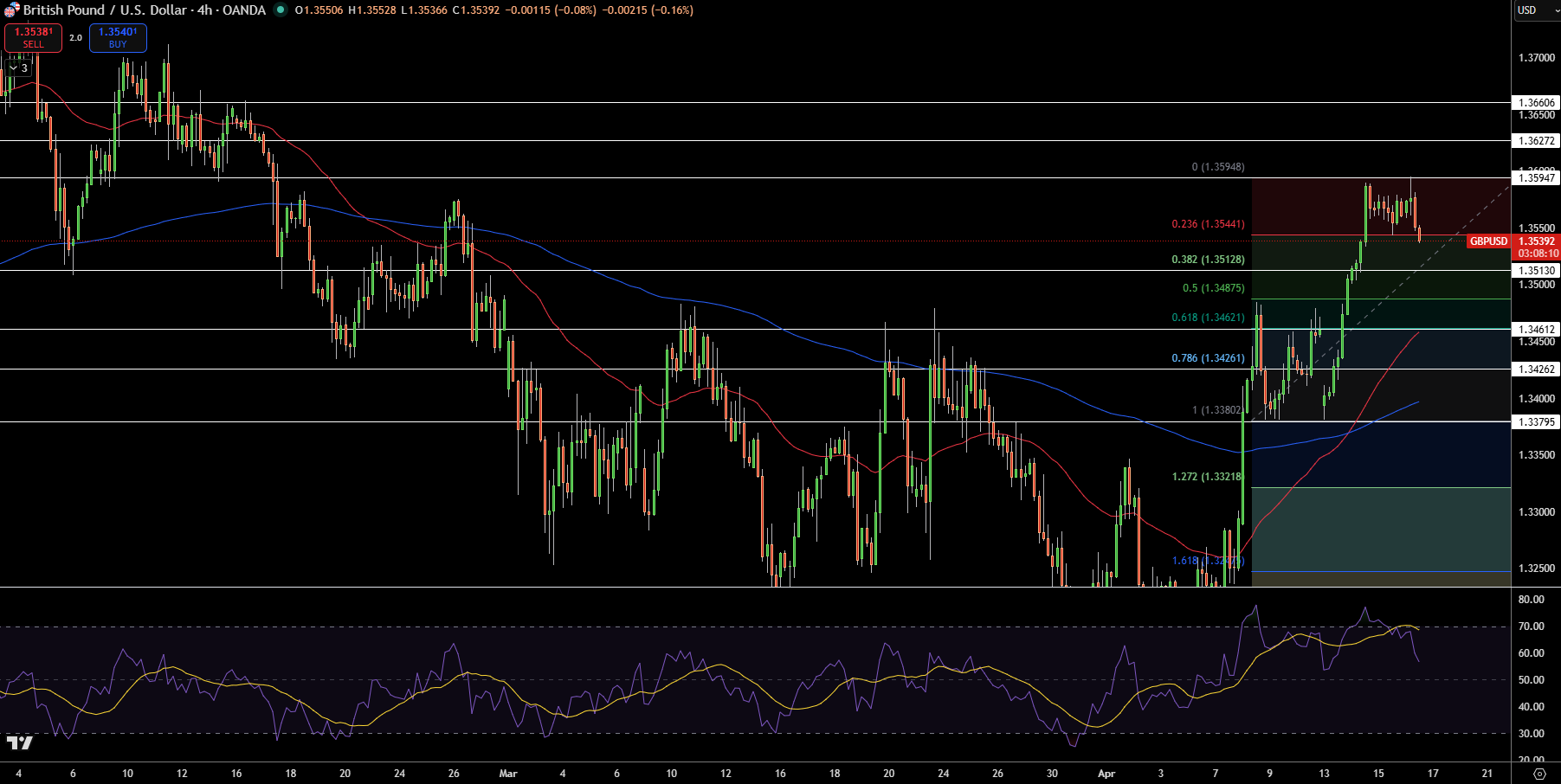Screen dimensions: 1561x784
Task: Open the USD currency selector
Action: tap(1535, 10)
